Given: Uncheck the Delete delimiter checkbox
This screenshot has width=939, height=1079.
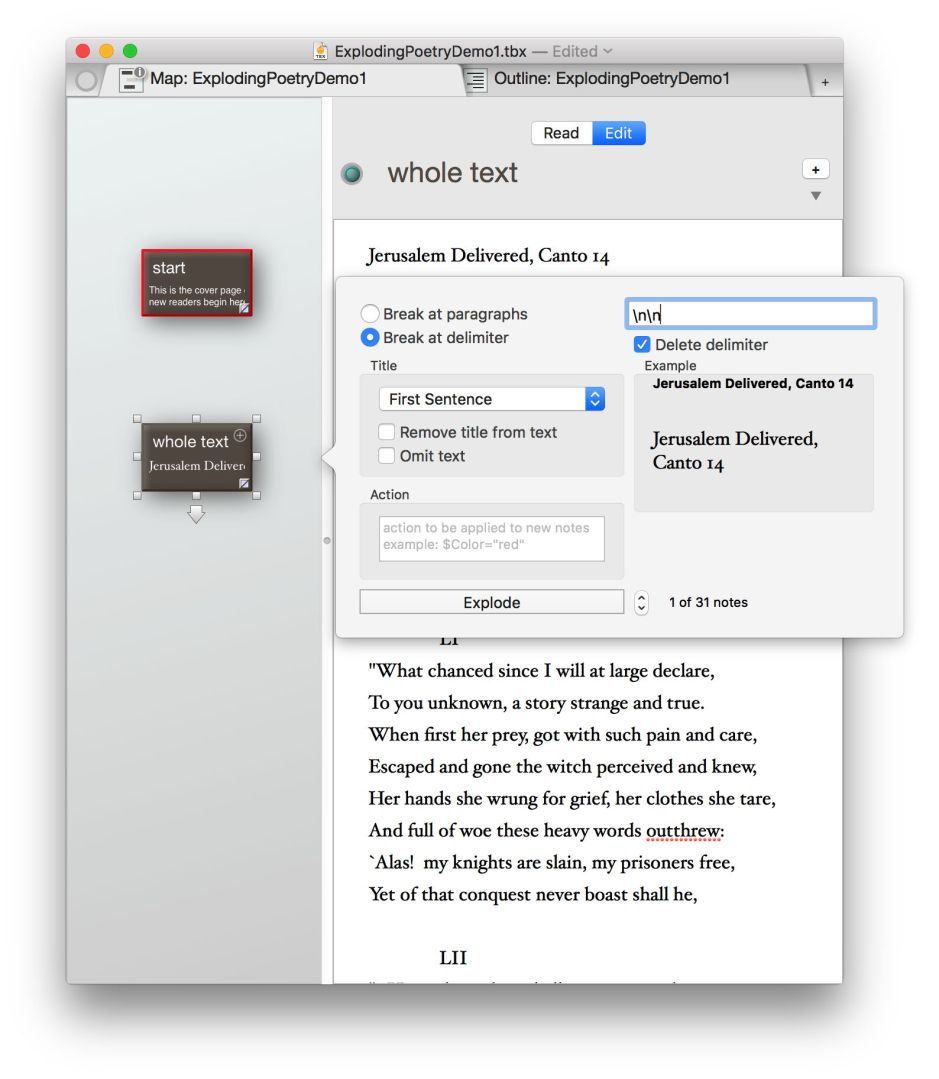Looking at the screenshot, I should pos(642,345).
